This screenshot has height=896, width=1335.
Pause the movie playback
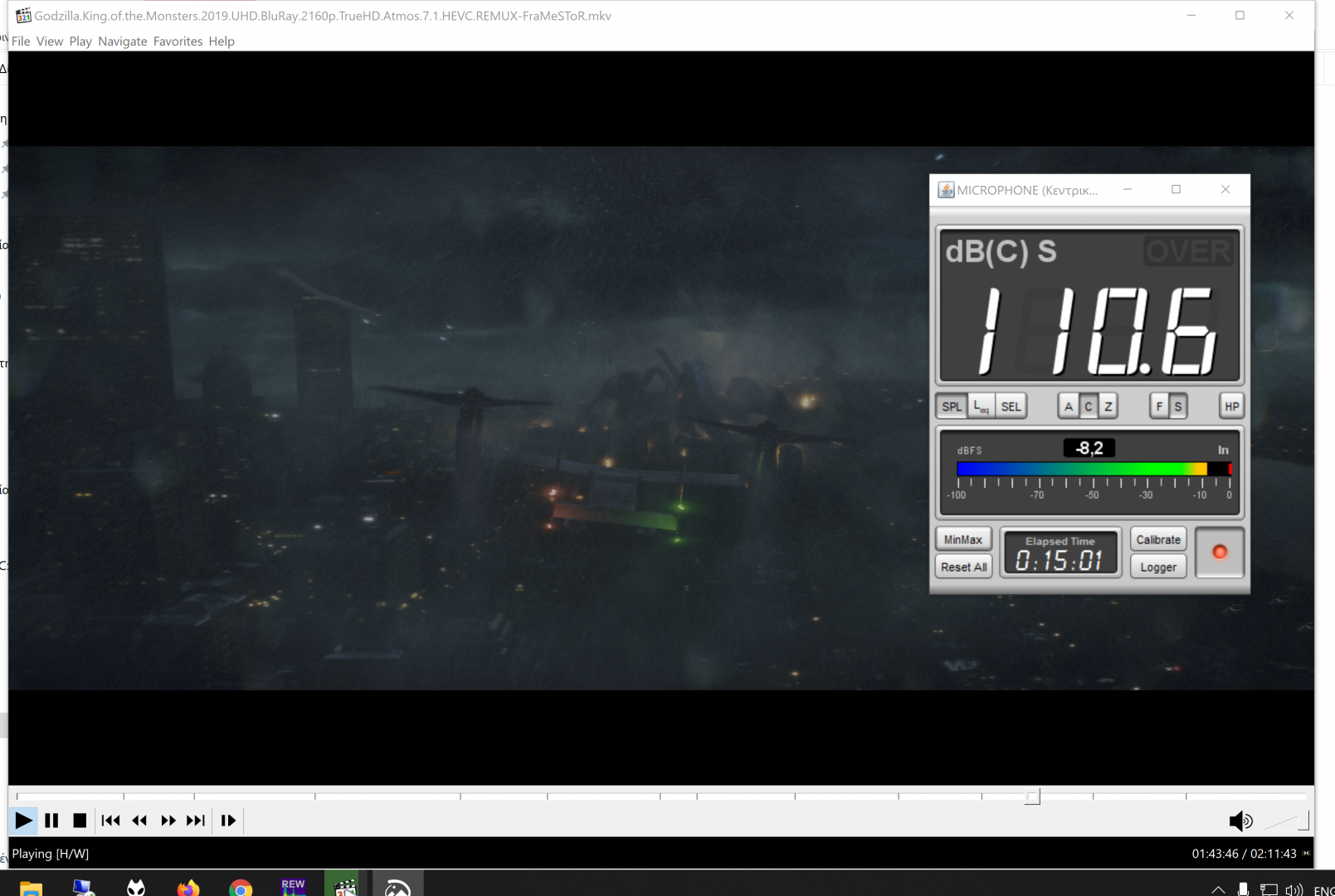51,821
